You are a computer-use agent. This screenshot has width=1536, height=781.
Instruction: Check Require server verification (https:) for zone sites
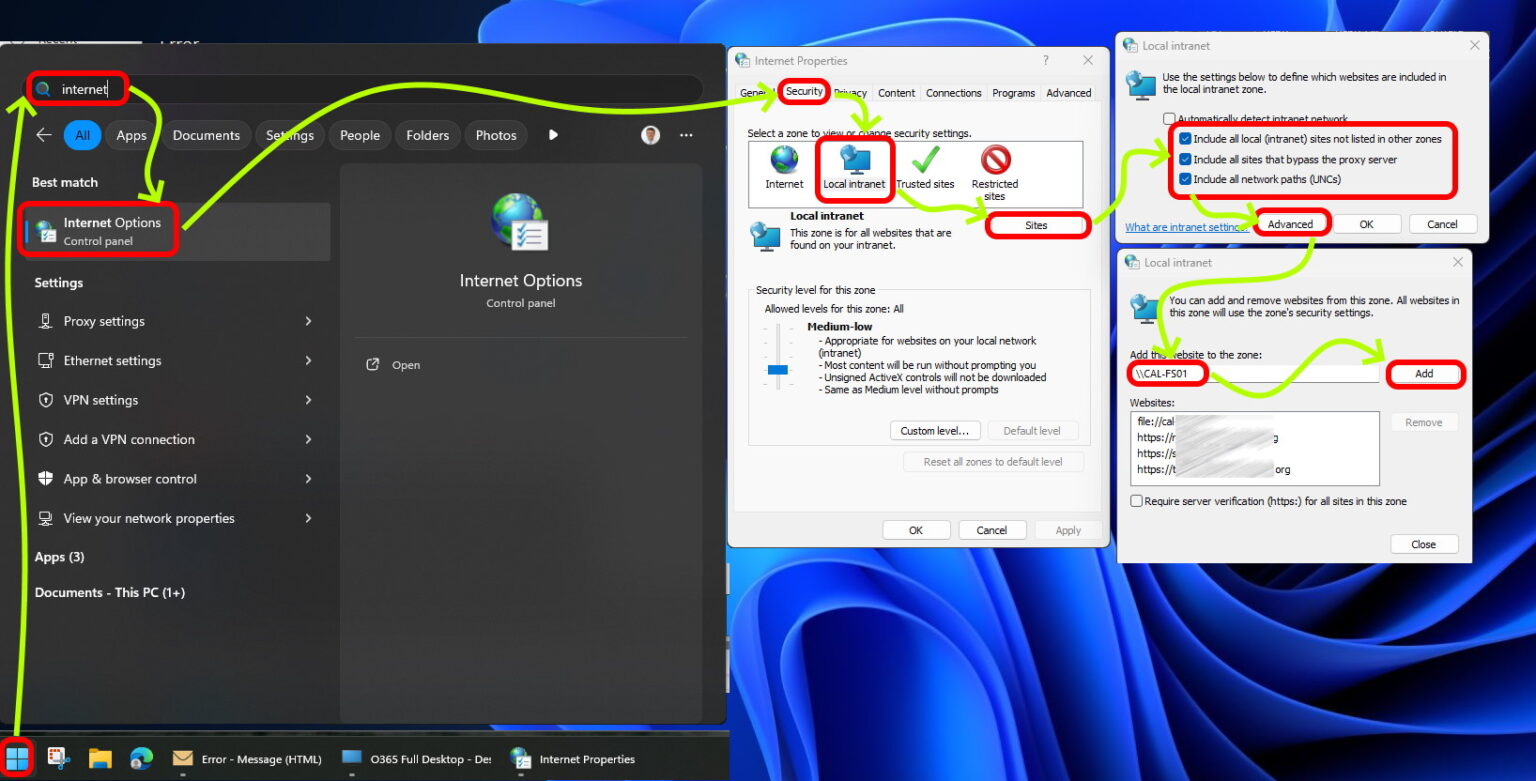[1136, 501]
